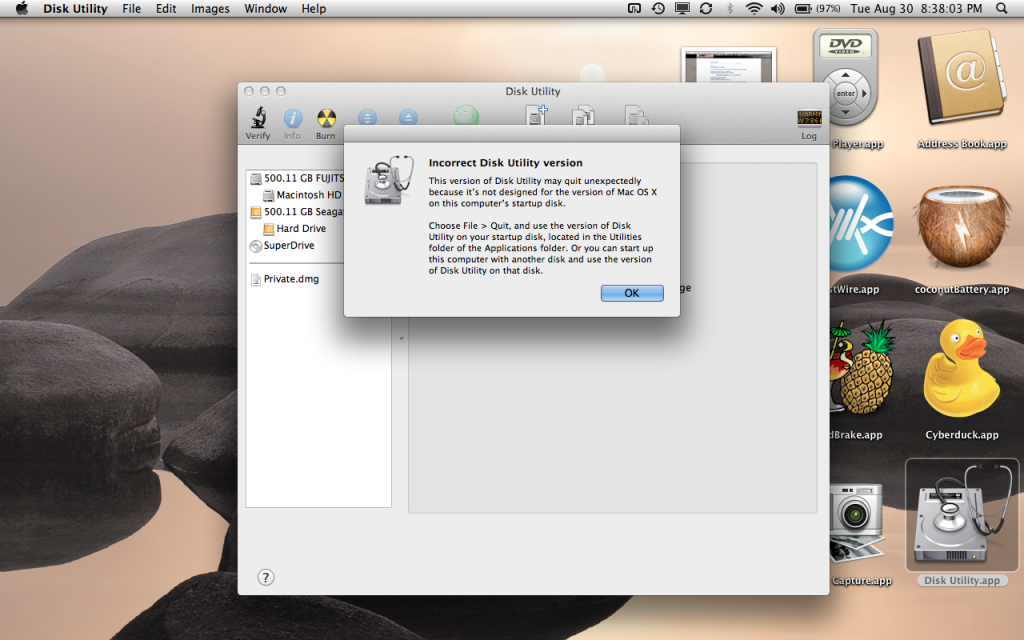Screen dimensions: 1024x640
Task: Select the Disk Utility.app desktop icon
Action: [x=961, y=515]
